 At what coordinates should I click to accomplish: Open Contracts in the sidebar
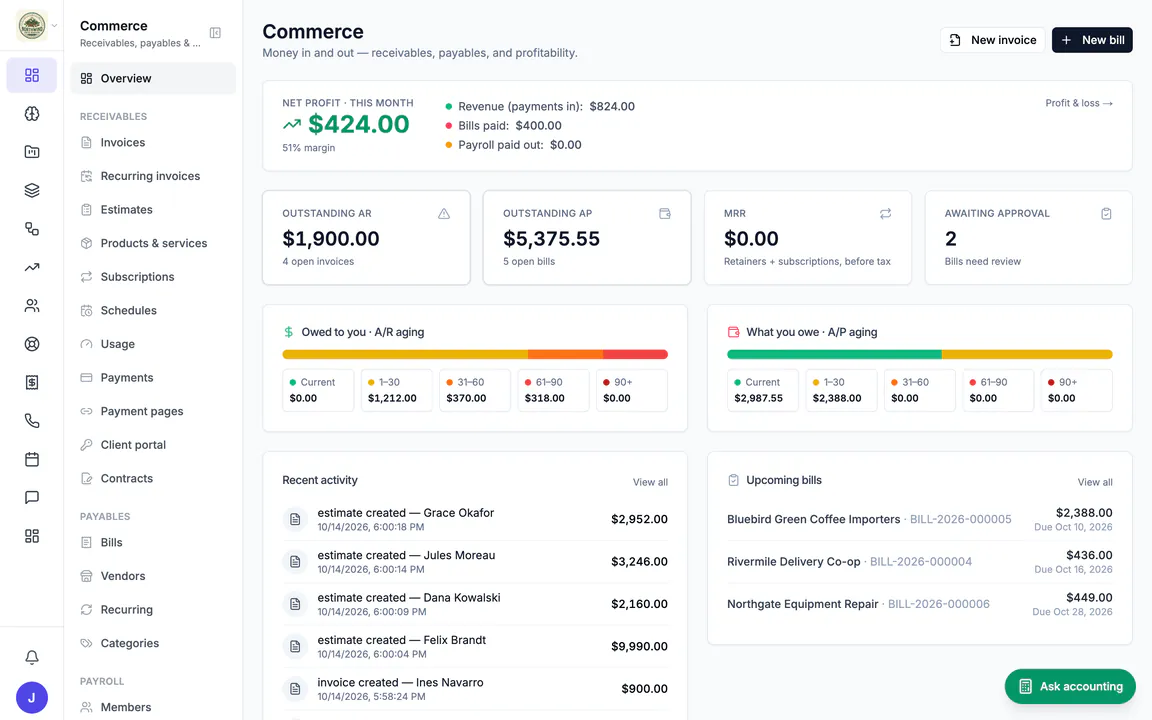[x=153, y=478]
